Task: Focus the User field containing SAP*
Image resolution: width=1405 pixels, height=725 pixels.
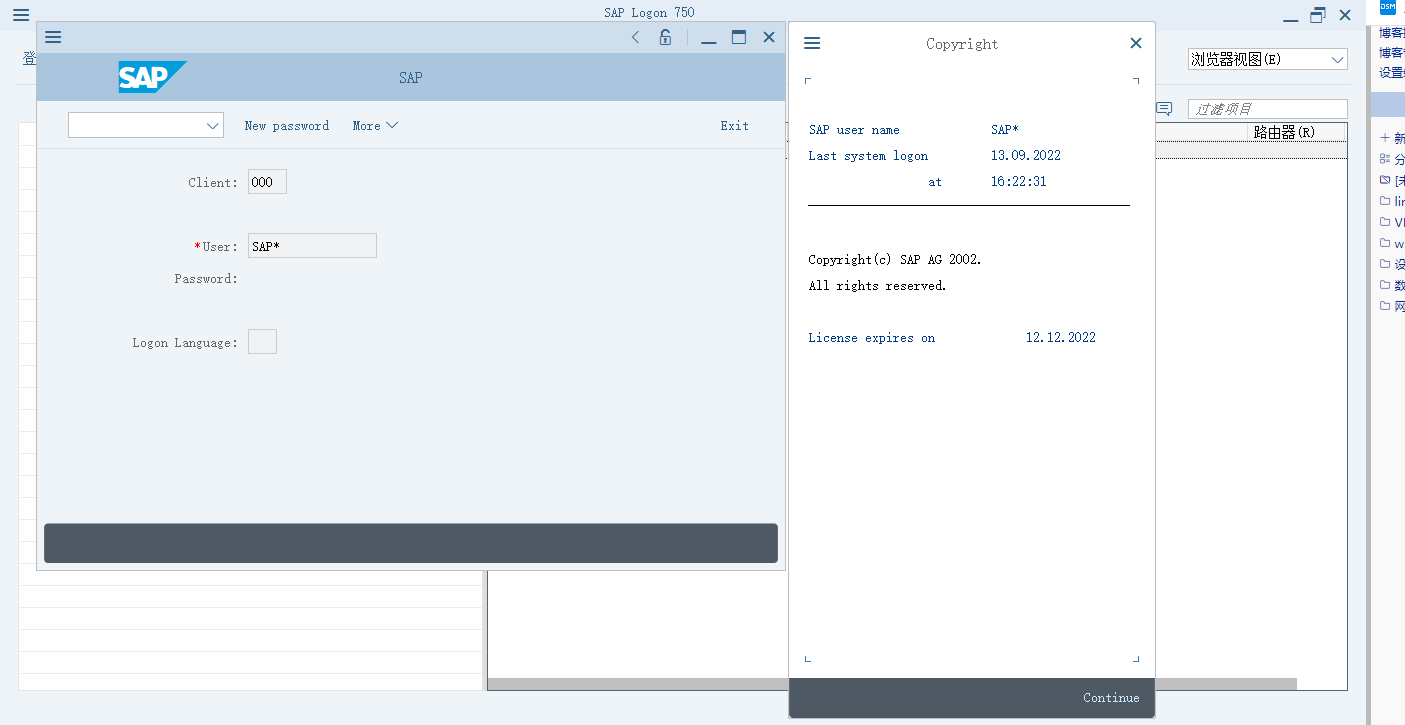Action: tap(312, 246)
